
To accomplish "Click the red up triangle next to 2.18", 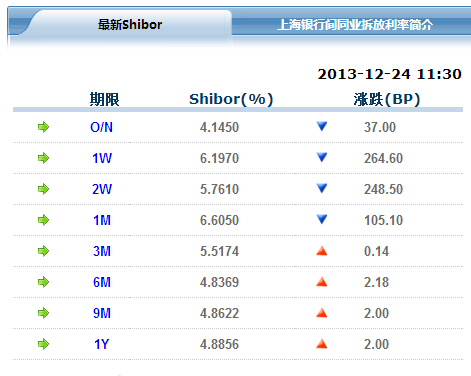I will [x=322, y=282].
